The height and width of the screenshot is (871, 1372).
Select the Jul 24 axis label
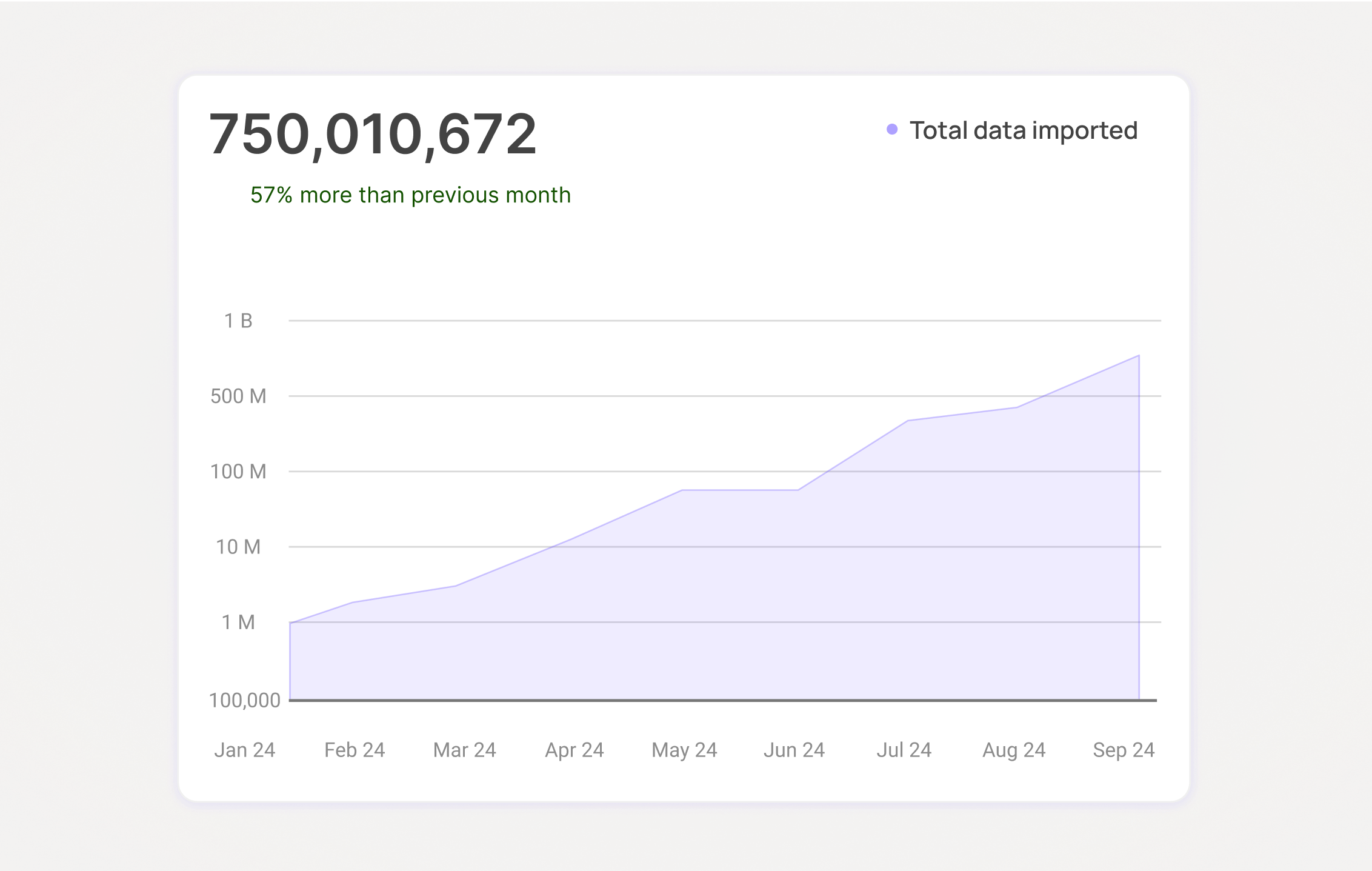click(x=904, y=750)
